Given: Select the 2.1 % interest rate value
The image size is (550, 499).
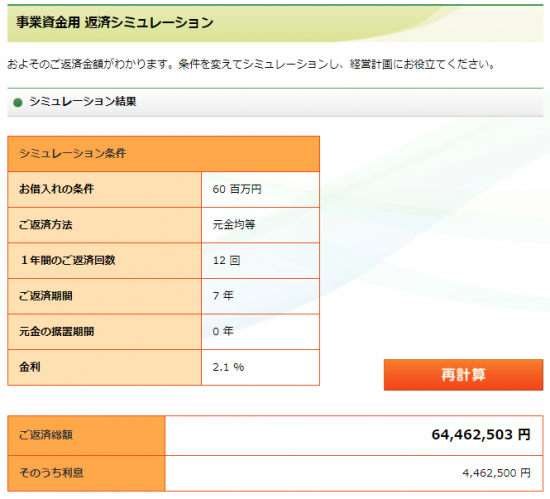Looking at the screenshot, I should pyautogui.click(x=228, y=367).
